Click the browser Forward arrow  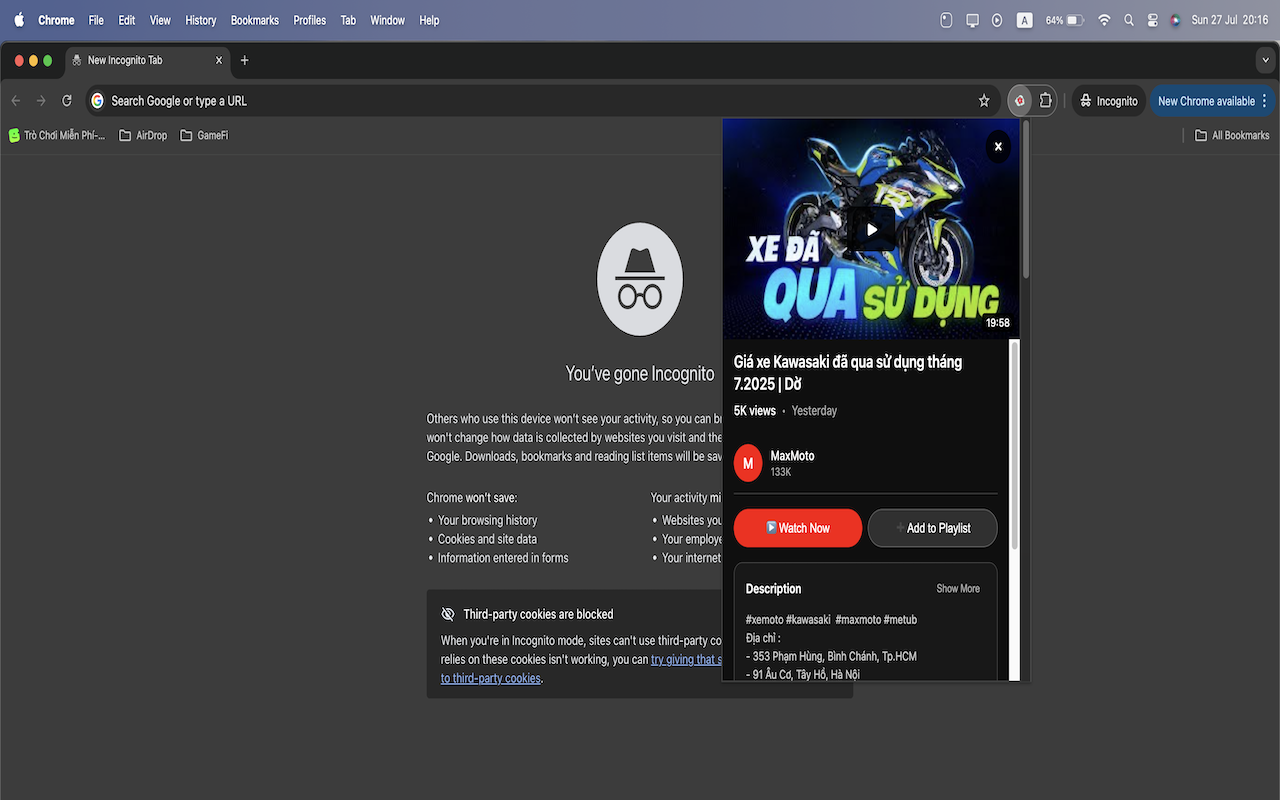pyautogui.click(x=41, y=101)
